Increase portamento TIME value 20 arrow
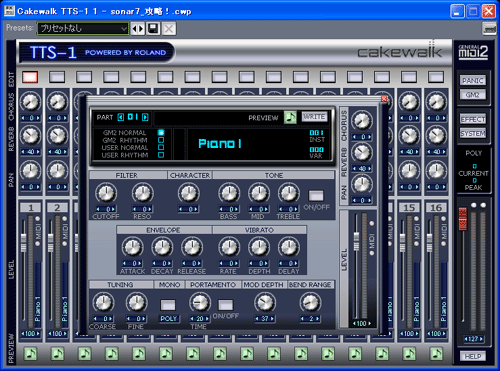 coord(208,319)
